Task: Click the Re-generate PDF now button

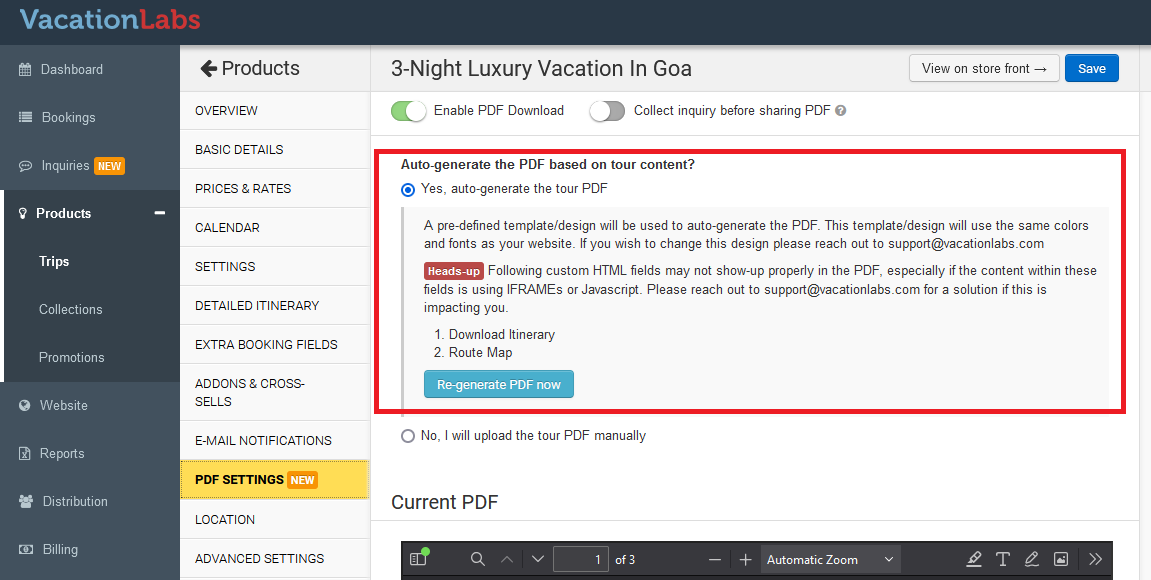Action: click(x=499, y=384)
